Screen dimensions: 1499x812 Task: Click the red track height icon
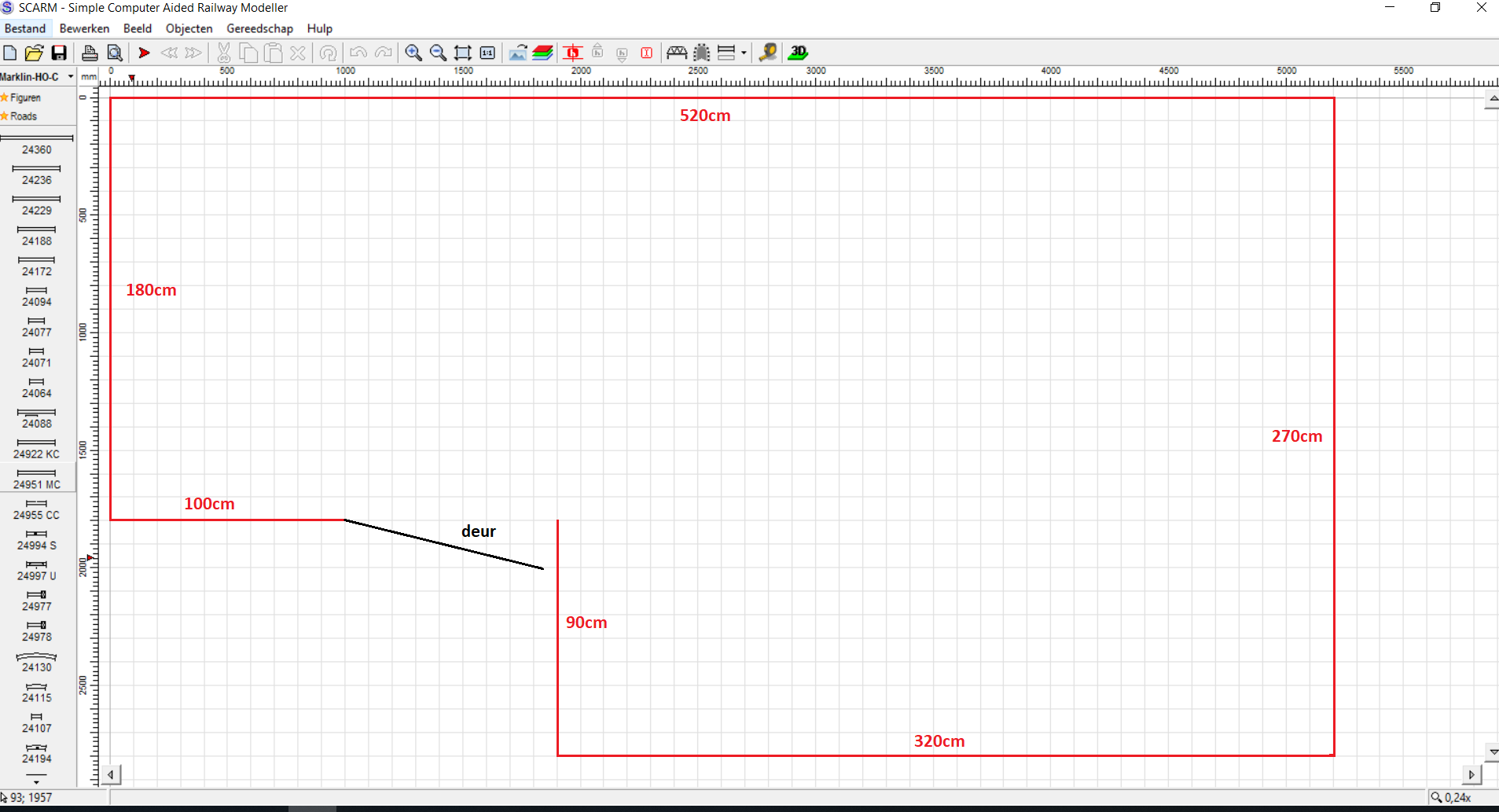pos(573,53)
